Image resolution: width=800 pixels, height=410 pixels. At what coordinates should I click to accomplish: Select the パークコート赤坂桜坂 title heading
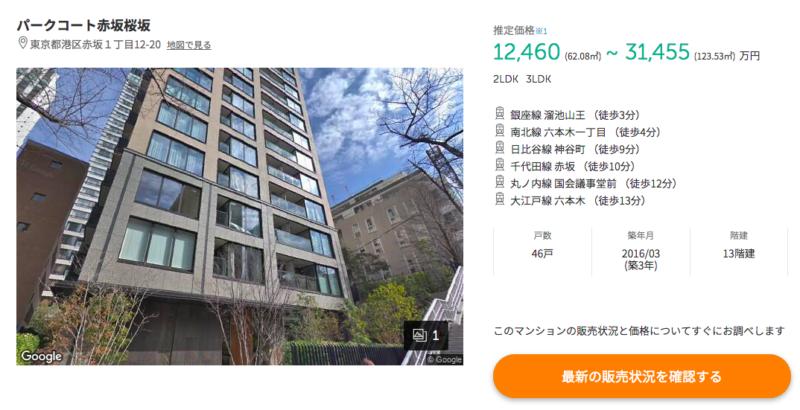click(x=84, y=25)
